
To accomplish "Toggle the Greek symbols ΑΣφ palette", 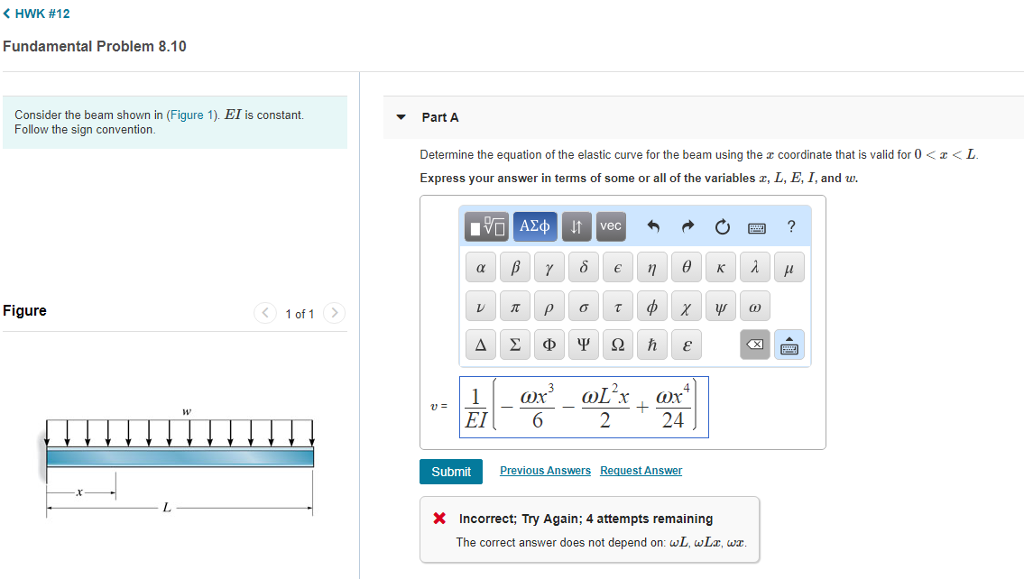I will (534, 227).
